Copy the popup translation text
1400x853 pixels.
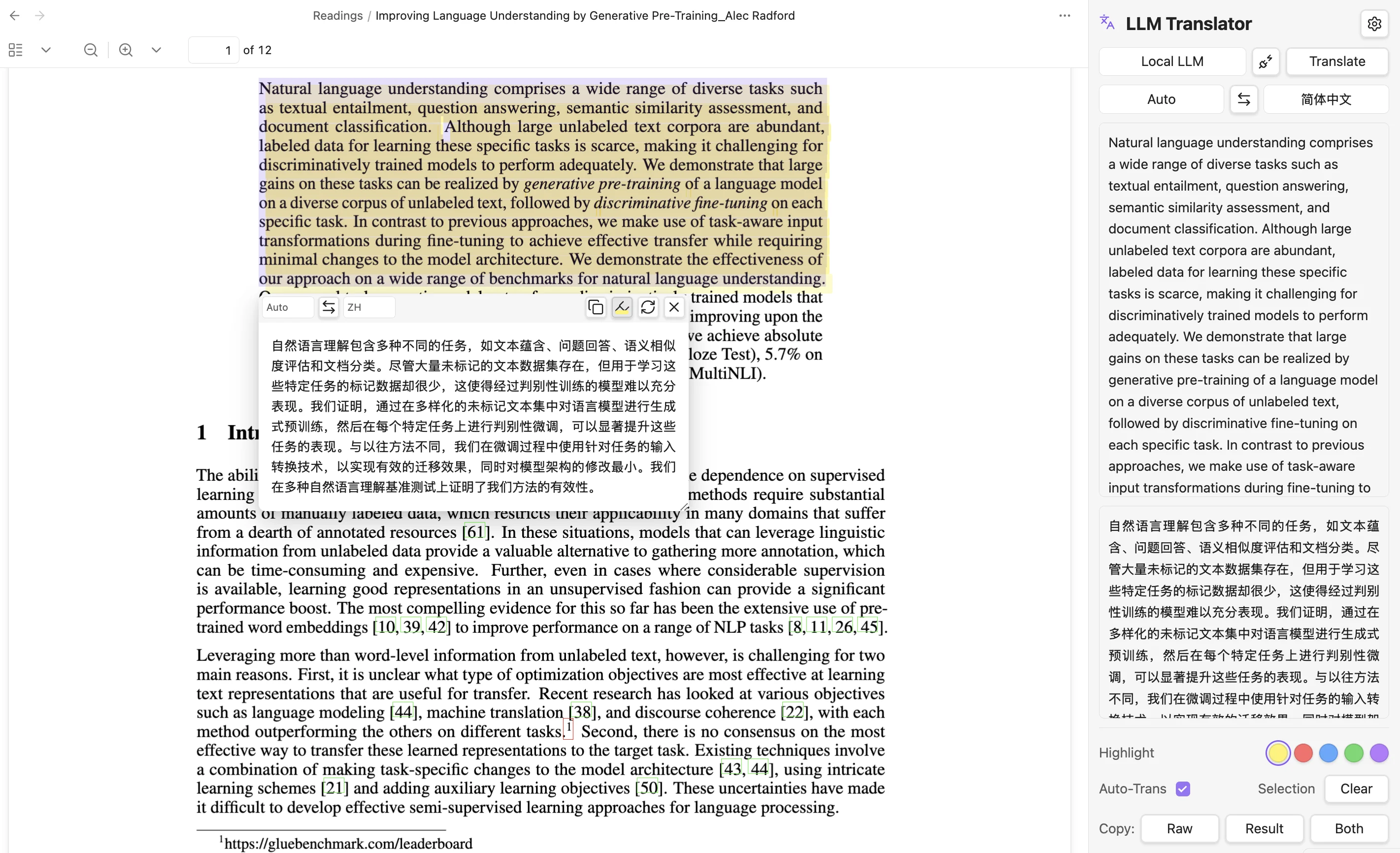pos(596,307)
